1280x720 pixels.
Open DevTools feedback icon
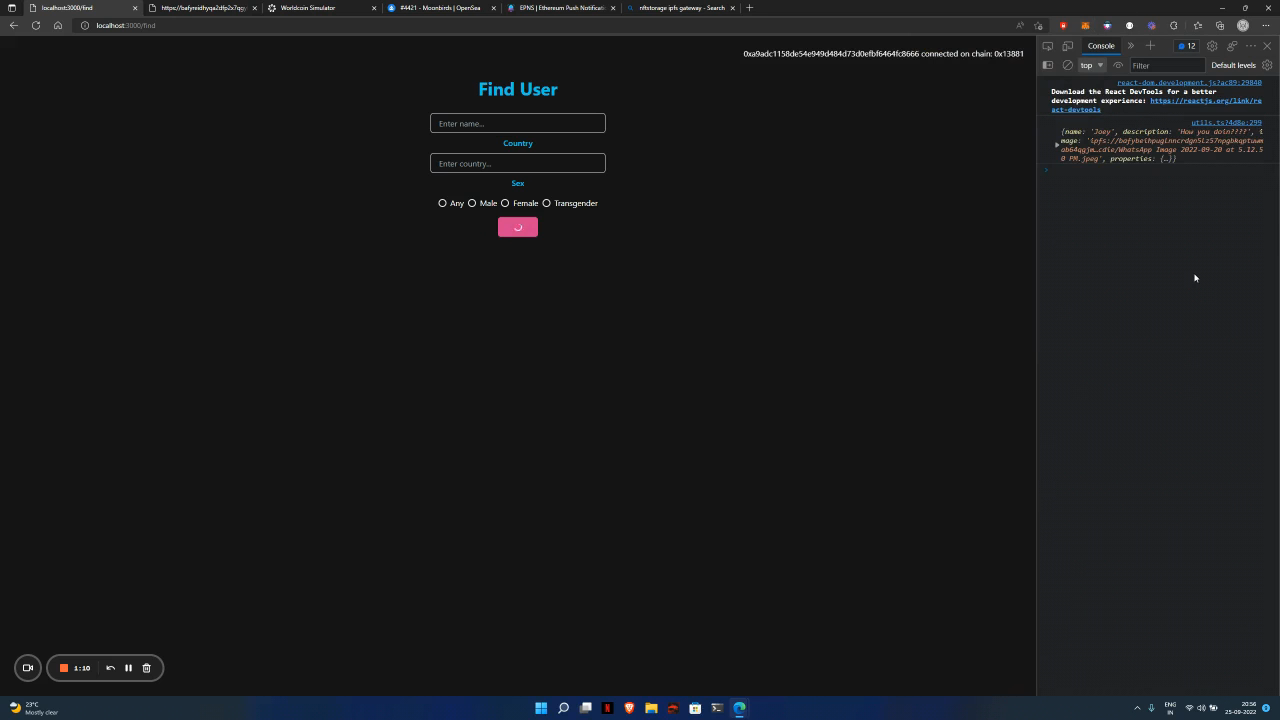coord(1232,46)
